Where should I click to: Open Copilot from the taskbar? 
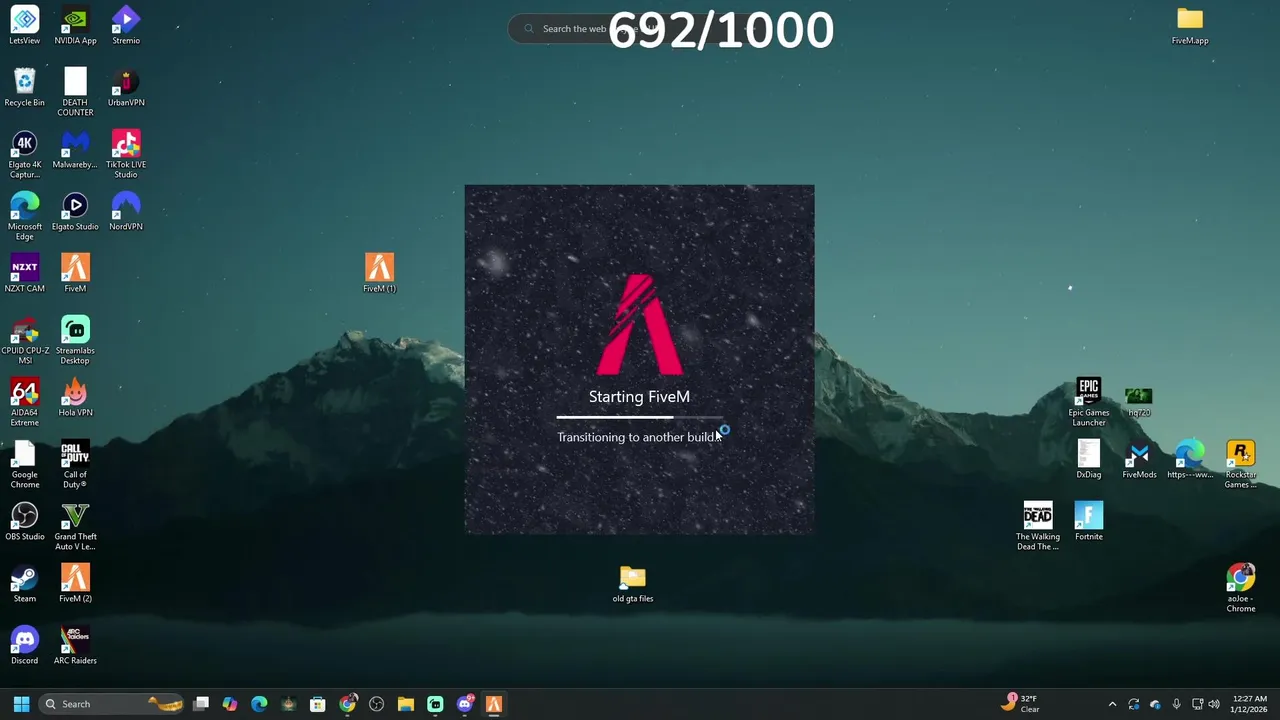(230, 704)
